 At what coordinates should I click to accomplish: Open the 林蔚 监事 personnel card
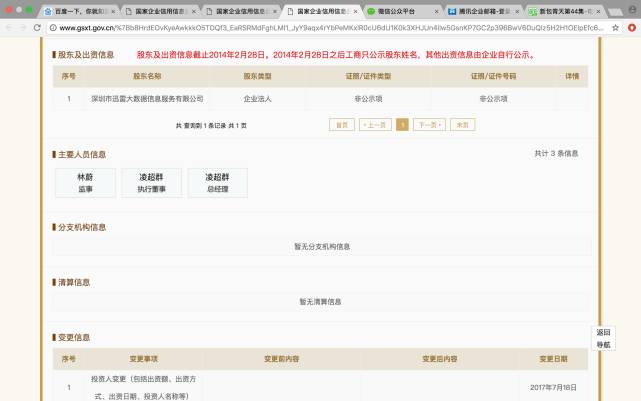pyautogui.click(x=85, y=183)
